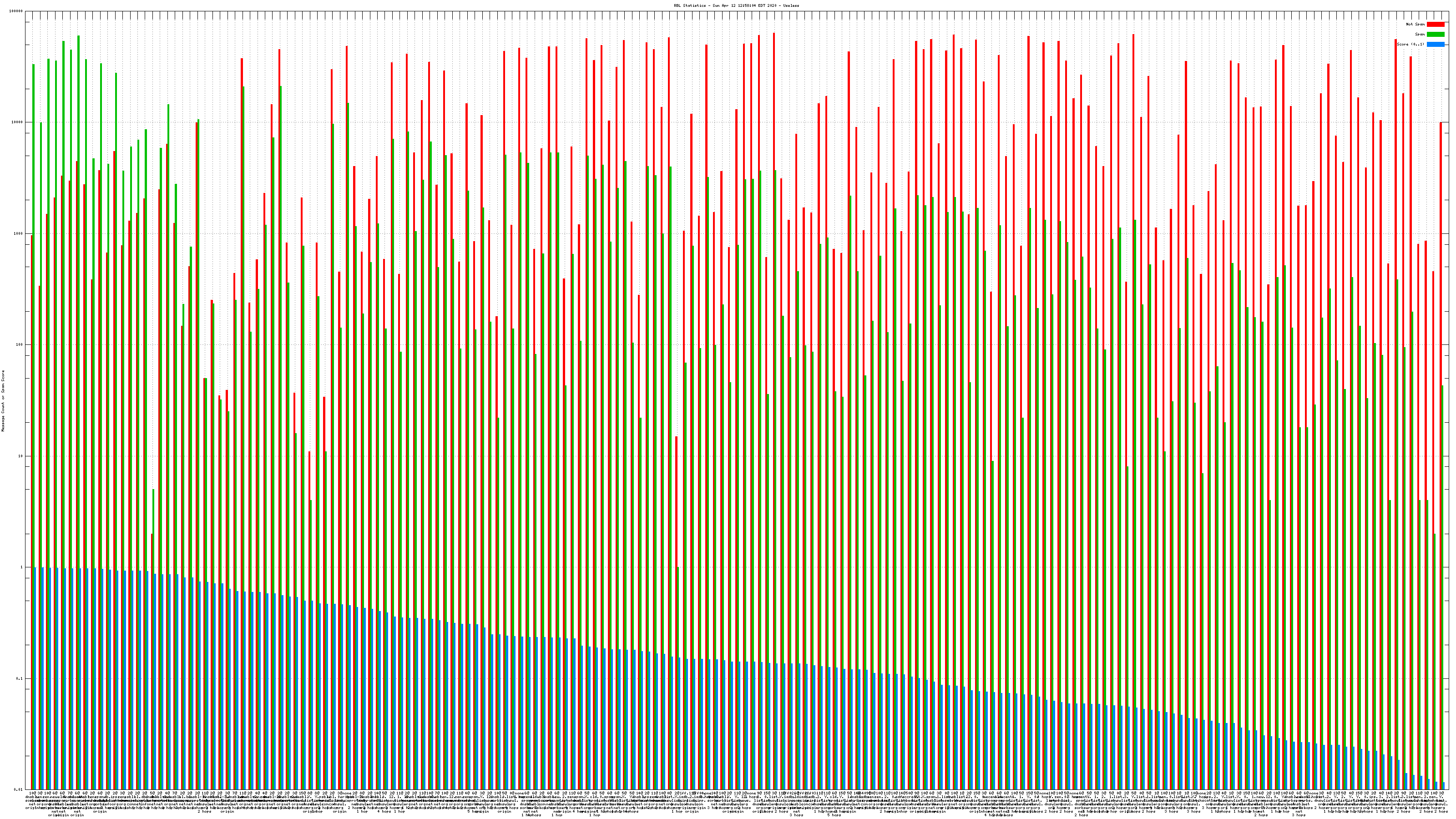The height and width of the screenshot is (819, 1456).
Task: Select the 'Not Spam' legend label
Action: tap(1416, 24)
